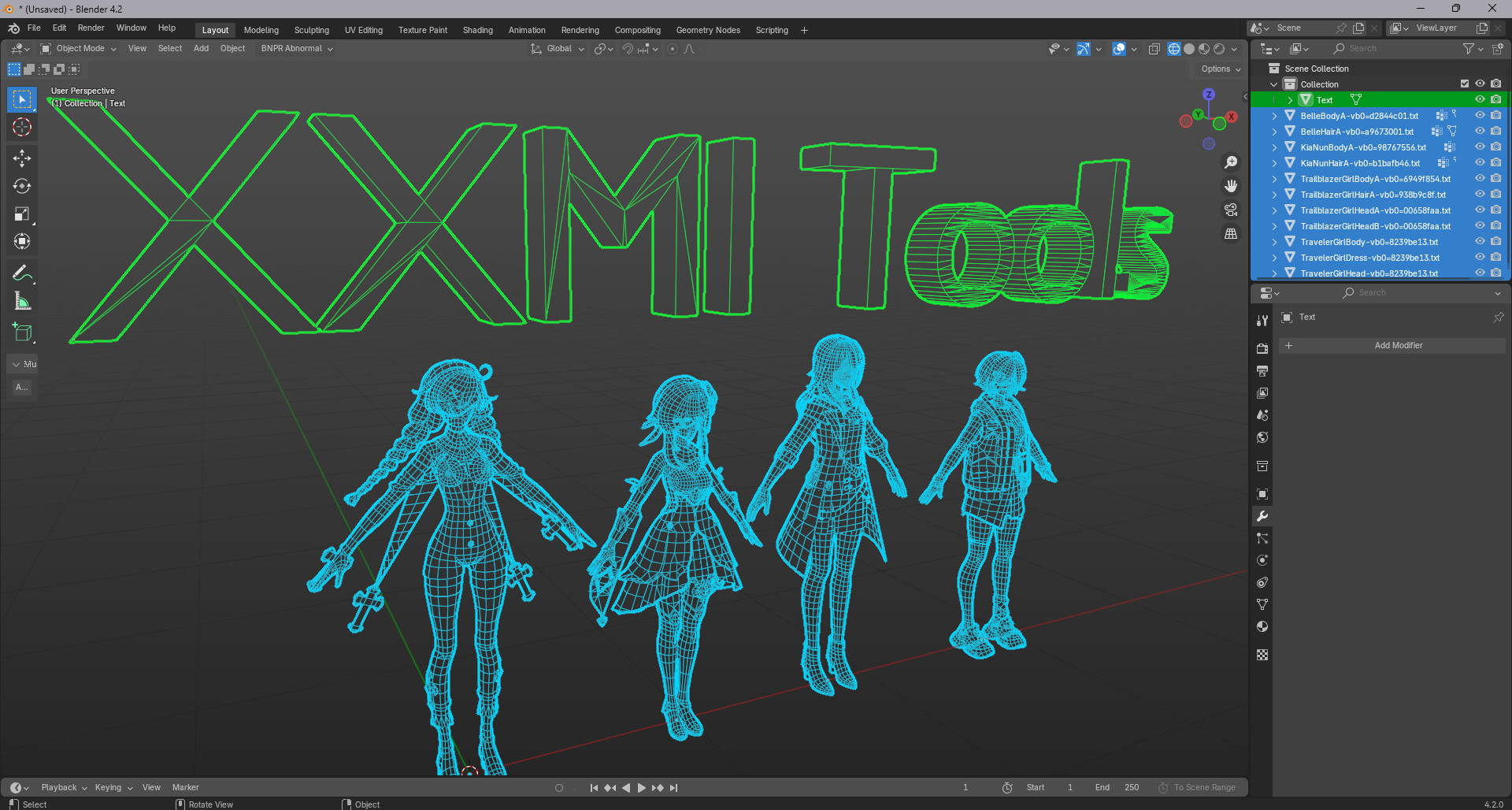The height and width of the screenshot is (810, 1512).
Task: Hide the Text object with its eye icon
Action: click(x=1480, y=99)
